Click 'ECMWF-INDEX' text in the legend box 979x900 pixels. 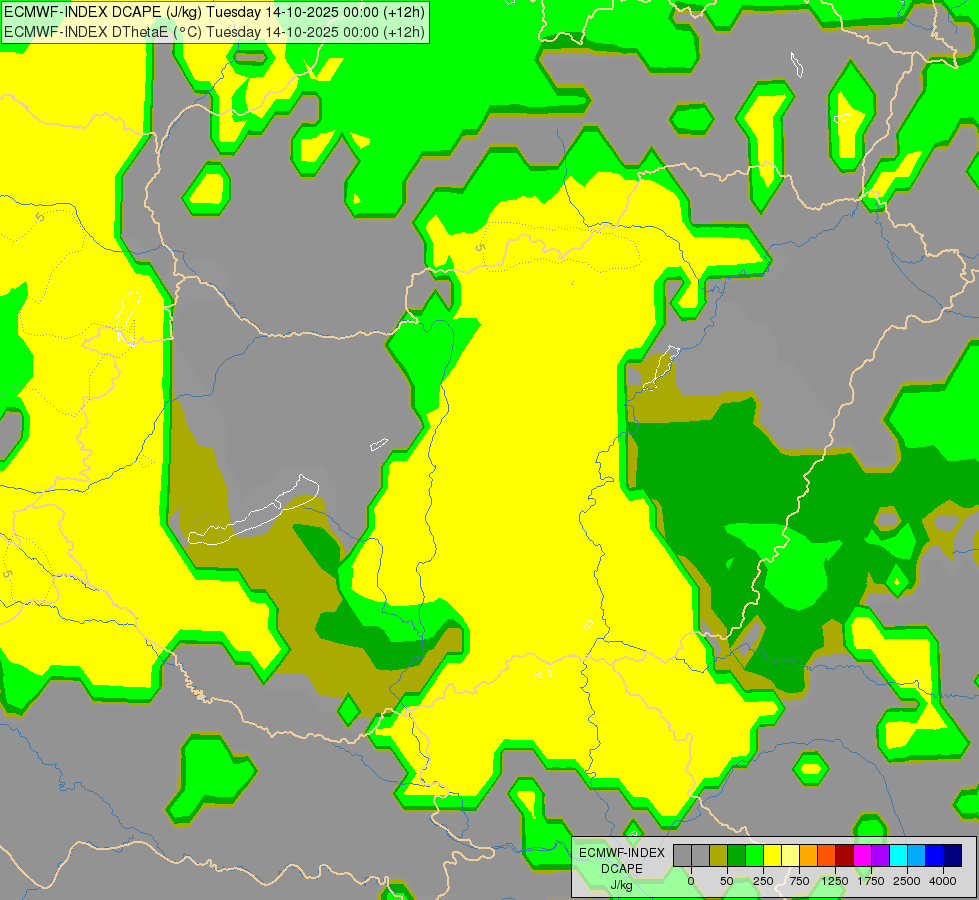622,853
